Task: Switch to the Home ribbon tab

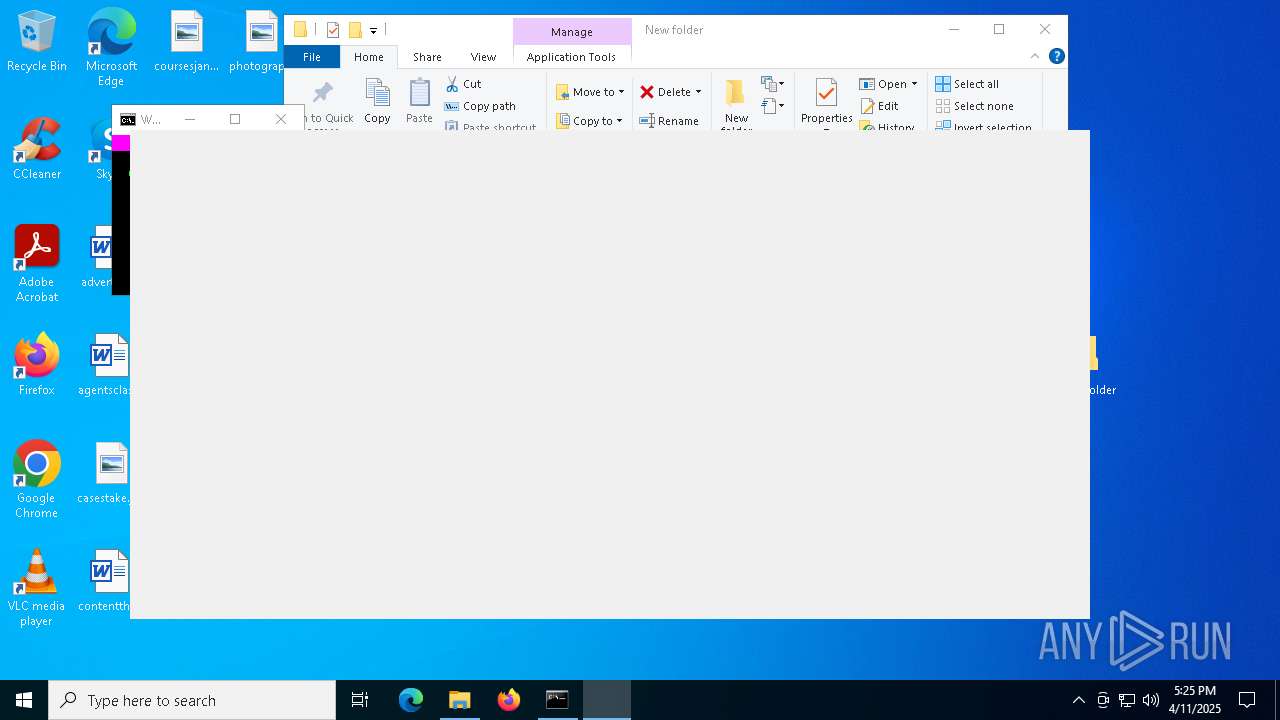Action: (x=369, y=57)
